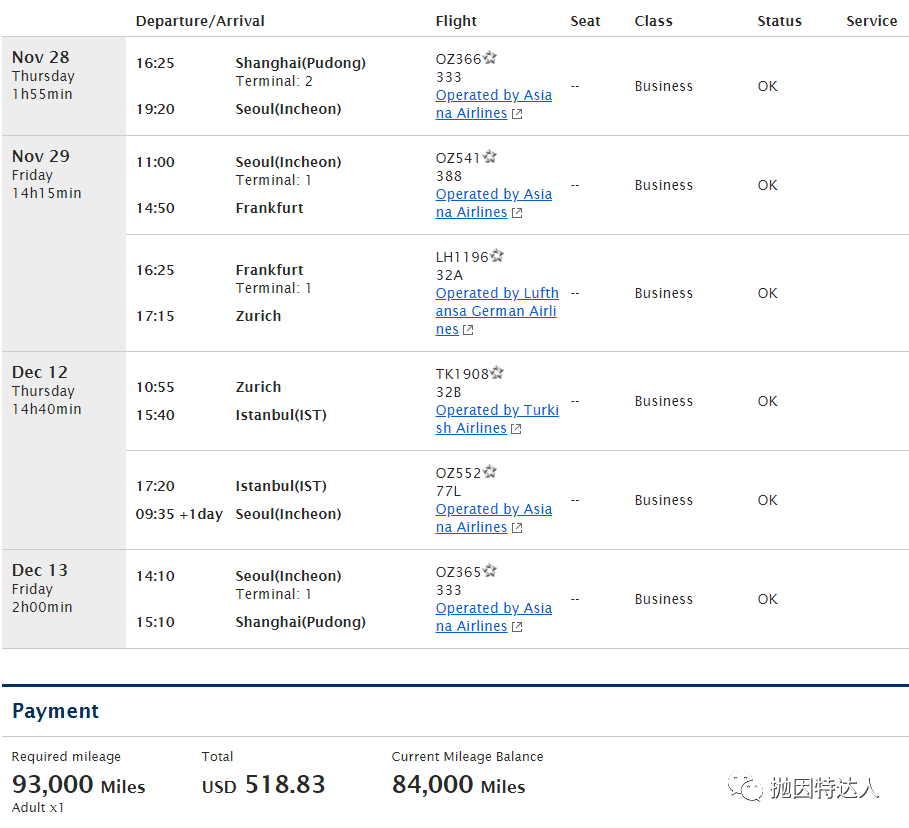Viewport: 909px width, 828px height.
Task: Open Operated by Lufthansa German Airlines link
Action: click(497, 311)
